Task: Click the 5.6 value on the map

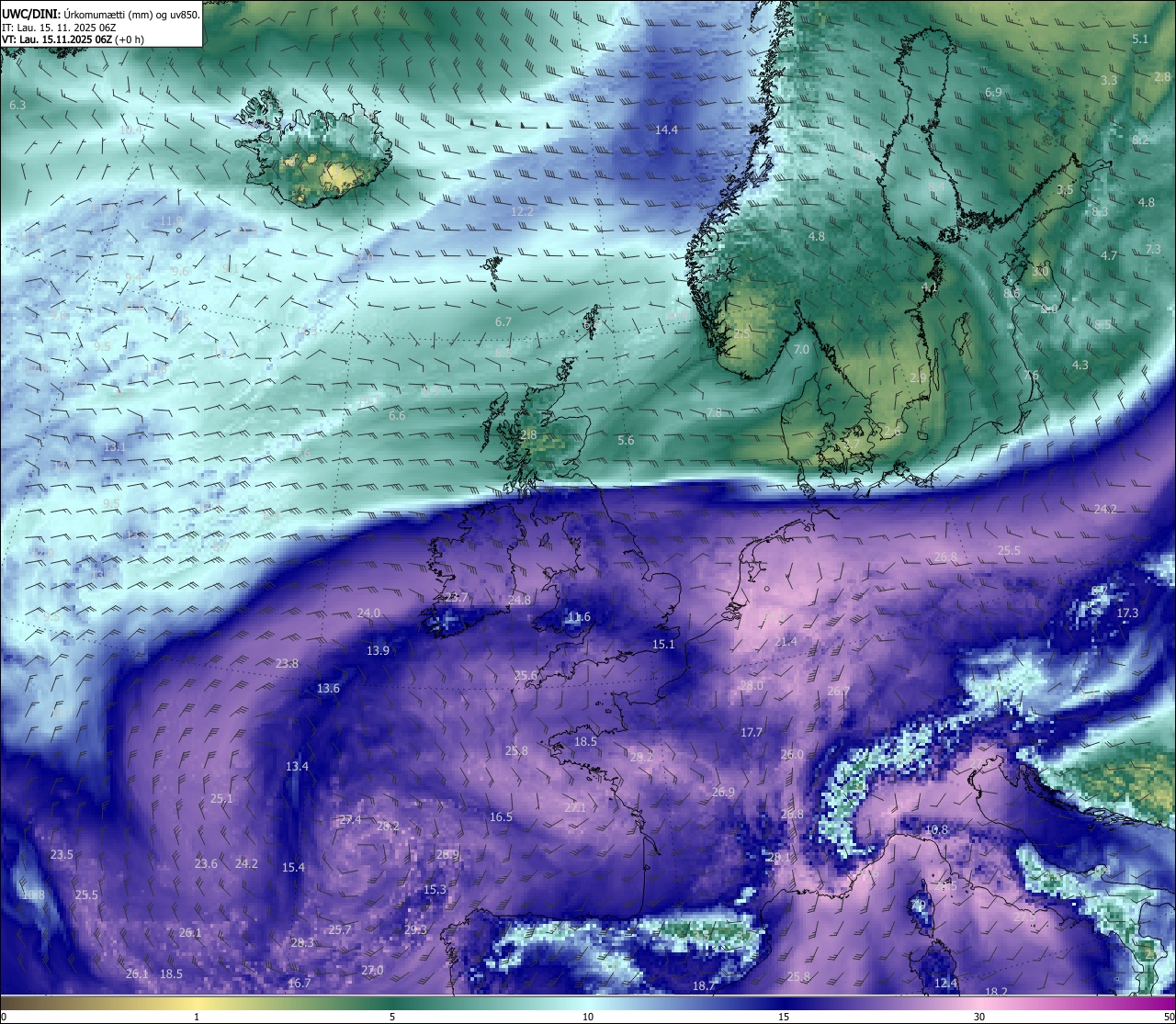Action: [626, 440]
